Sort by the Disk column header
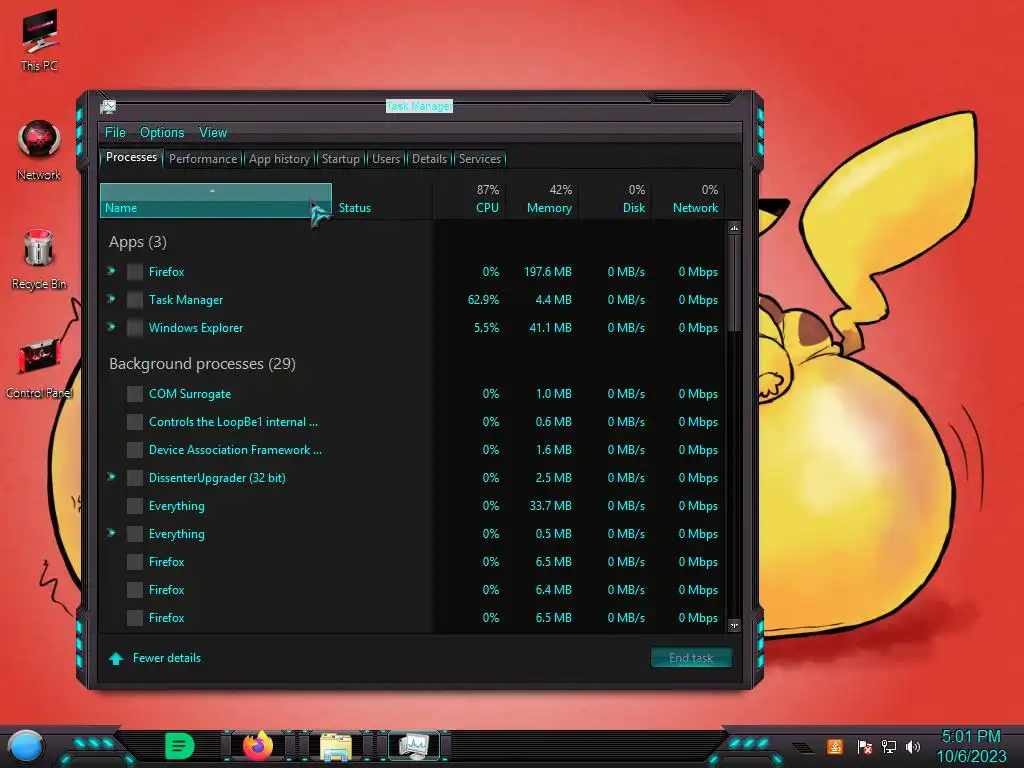 615,200
